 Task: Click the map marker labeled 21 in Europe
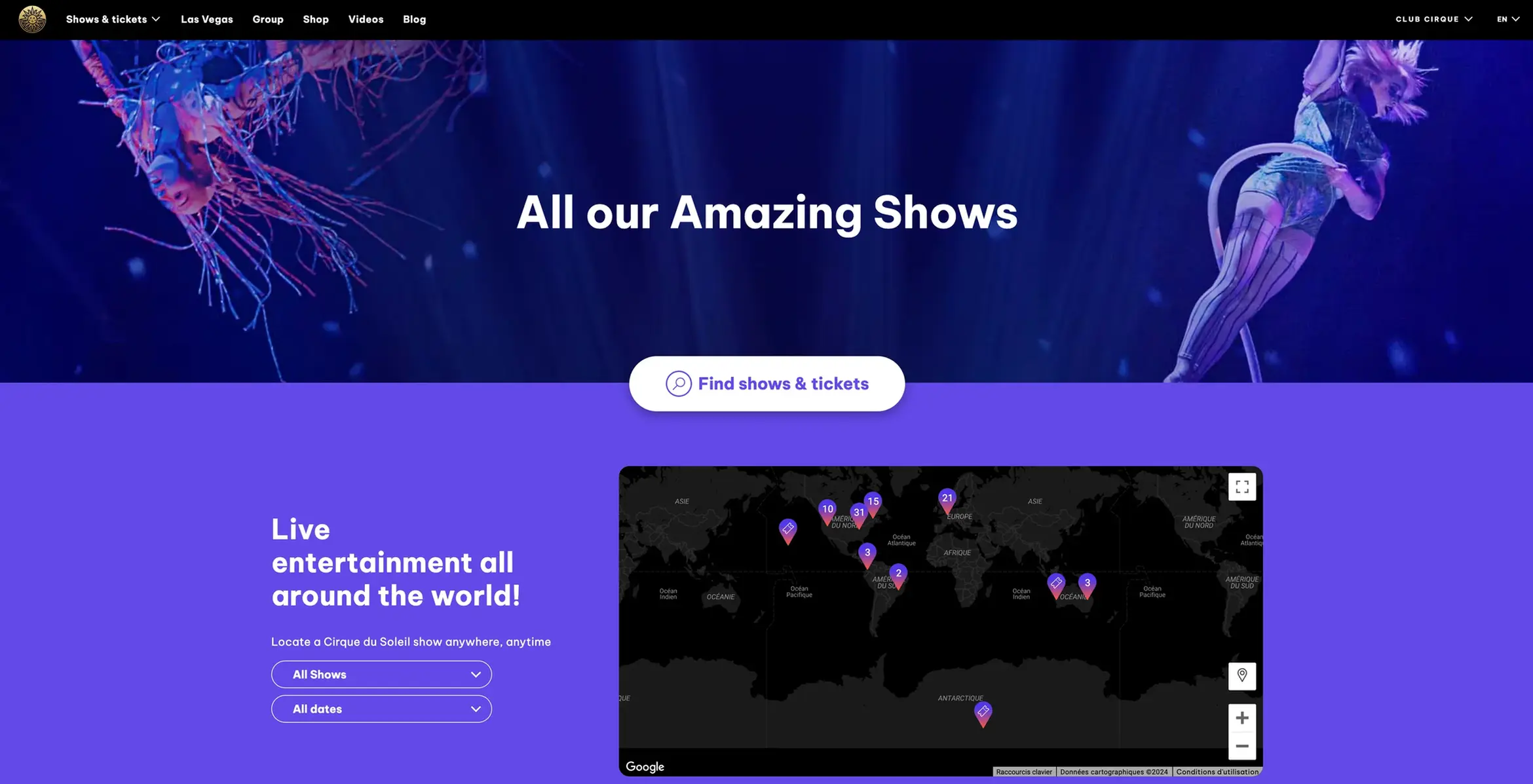(947, 500)
